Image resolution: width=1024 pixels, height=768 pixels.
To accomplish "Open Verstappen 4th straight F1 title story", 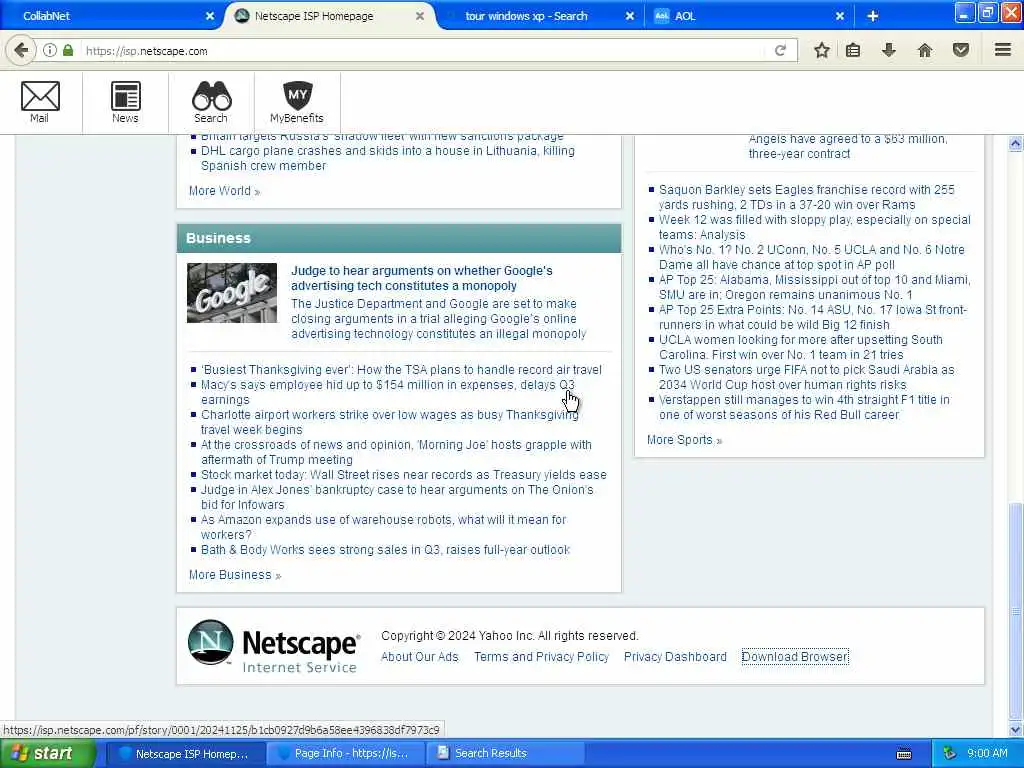I will click(x=804, y=408).
